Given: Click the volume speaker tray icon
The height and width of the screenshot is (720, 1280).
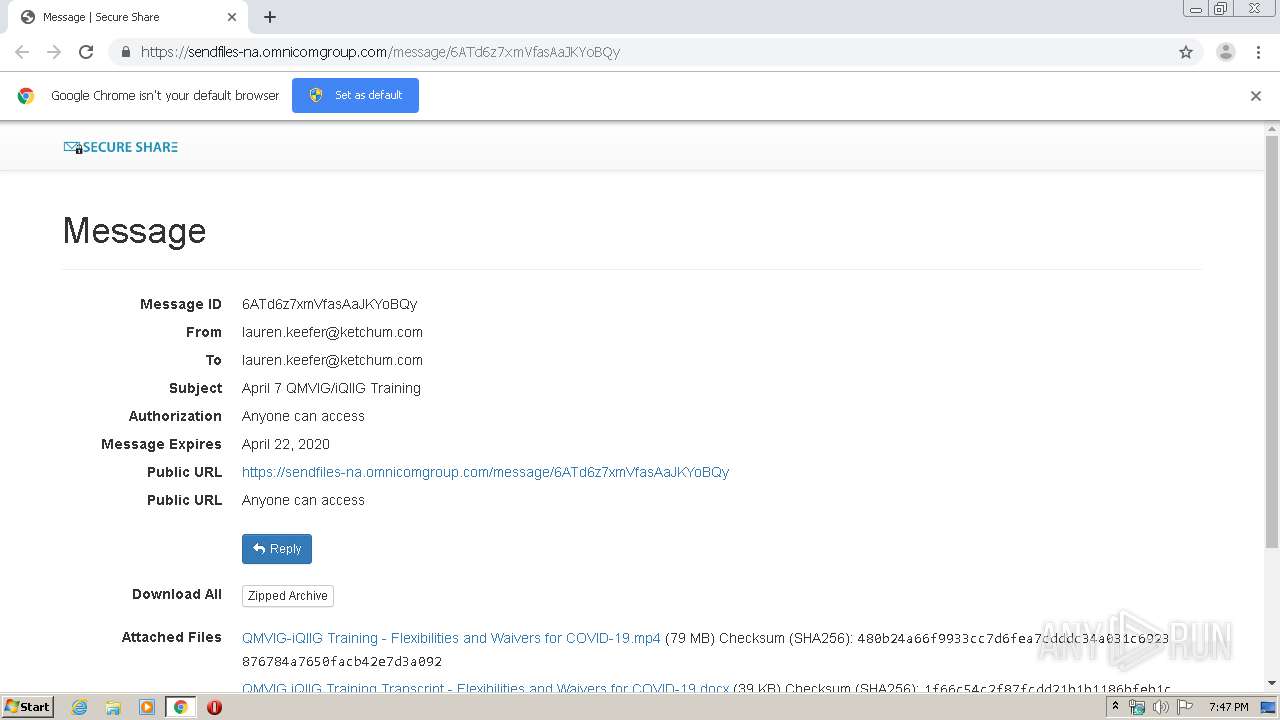Looking at the screenshot, I should pos(1161,707).
